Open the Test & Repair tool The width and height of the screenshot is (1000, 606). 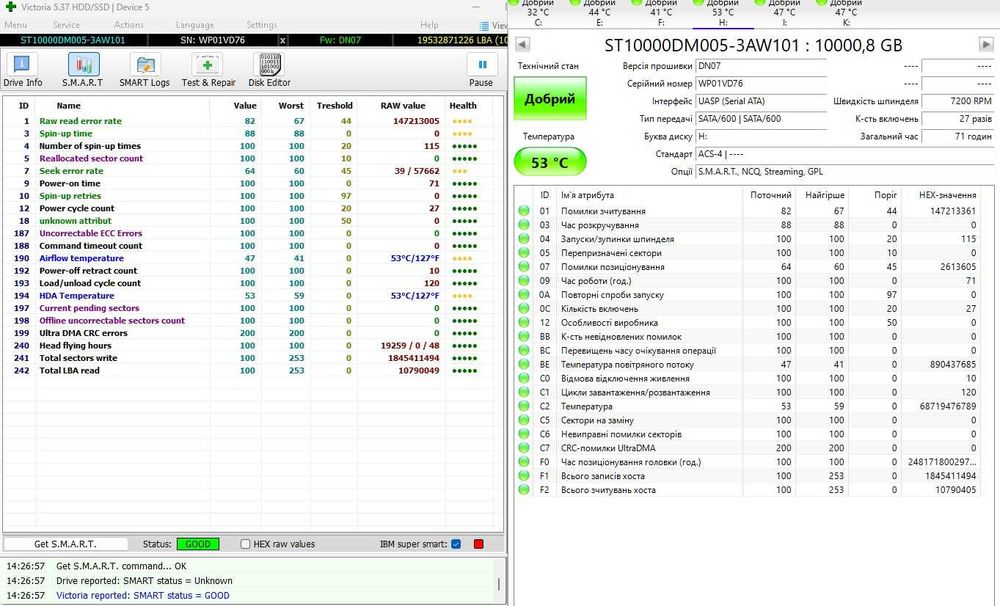tap(209, 70)
